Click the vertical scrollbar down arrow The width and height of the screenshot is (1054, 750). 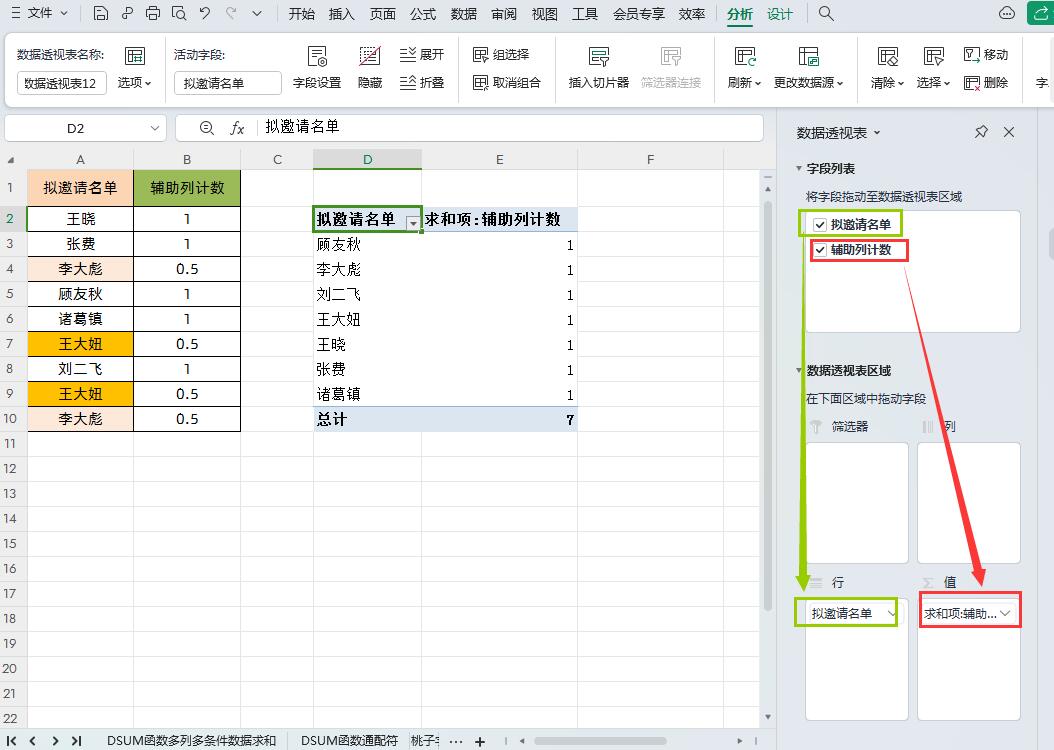pos(768,718)
